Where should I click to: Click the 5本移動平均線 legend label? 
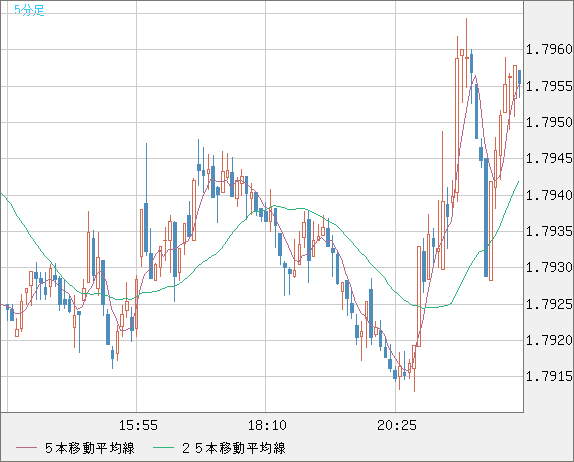(x=90, y=448)
